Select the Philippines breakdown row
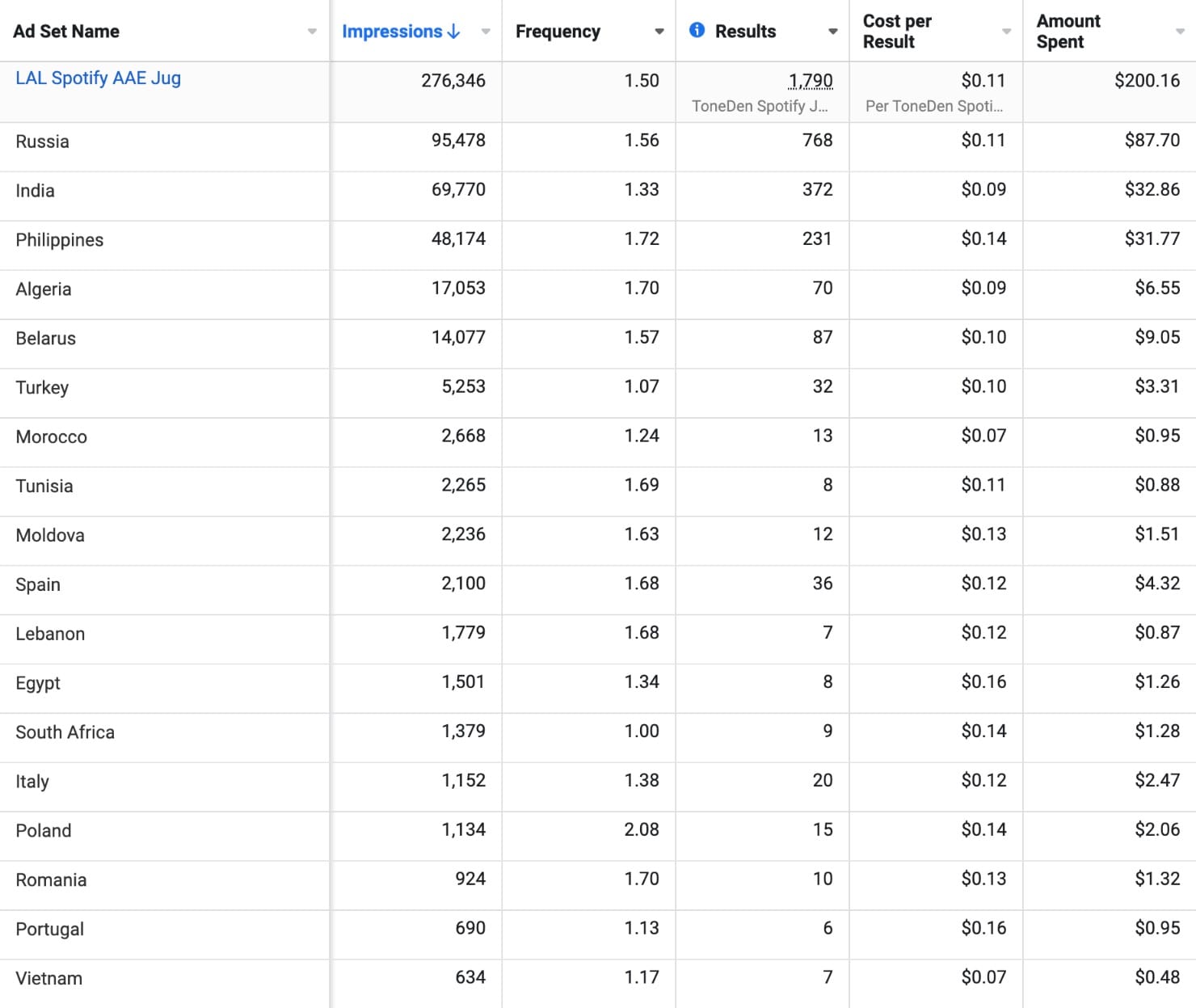 coord(60,240)
